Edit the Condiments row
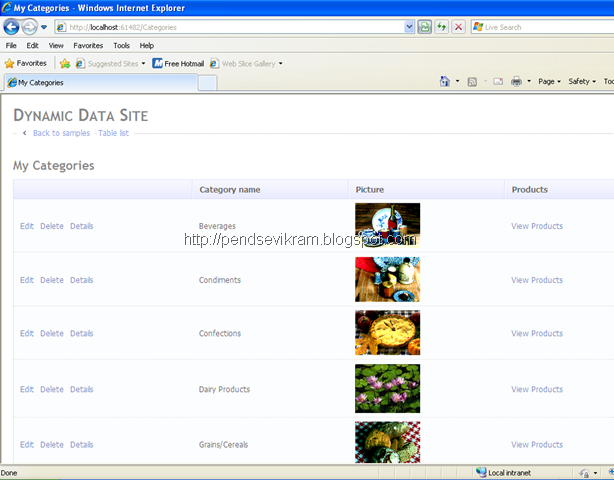Screen dimensions: 614x480 click(x=27, y=280)
